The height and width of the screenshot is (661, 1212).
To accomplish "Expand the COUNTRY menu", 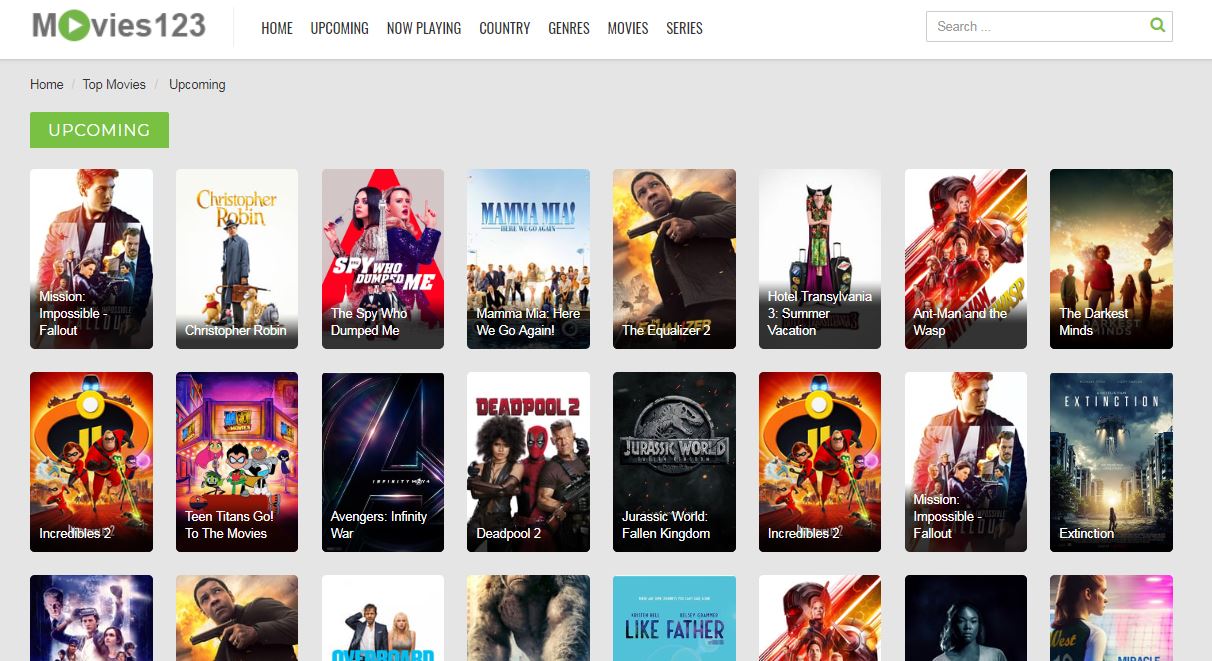I will pos(505,28).
